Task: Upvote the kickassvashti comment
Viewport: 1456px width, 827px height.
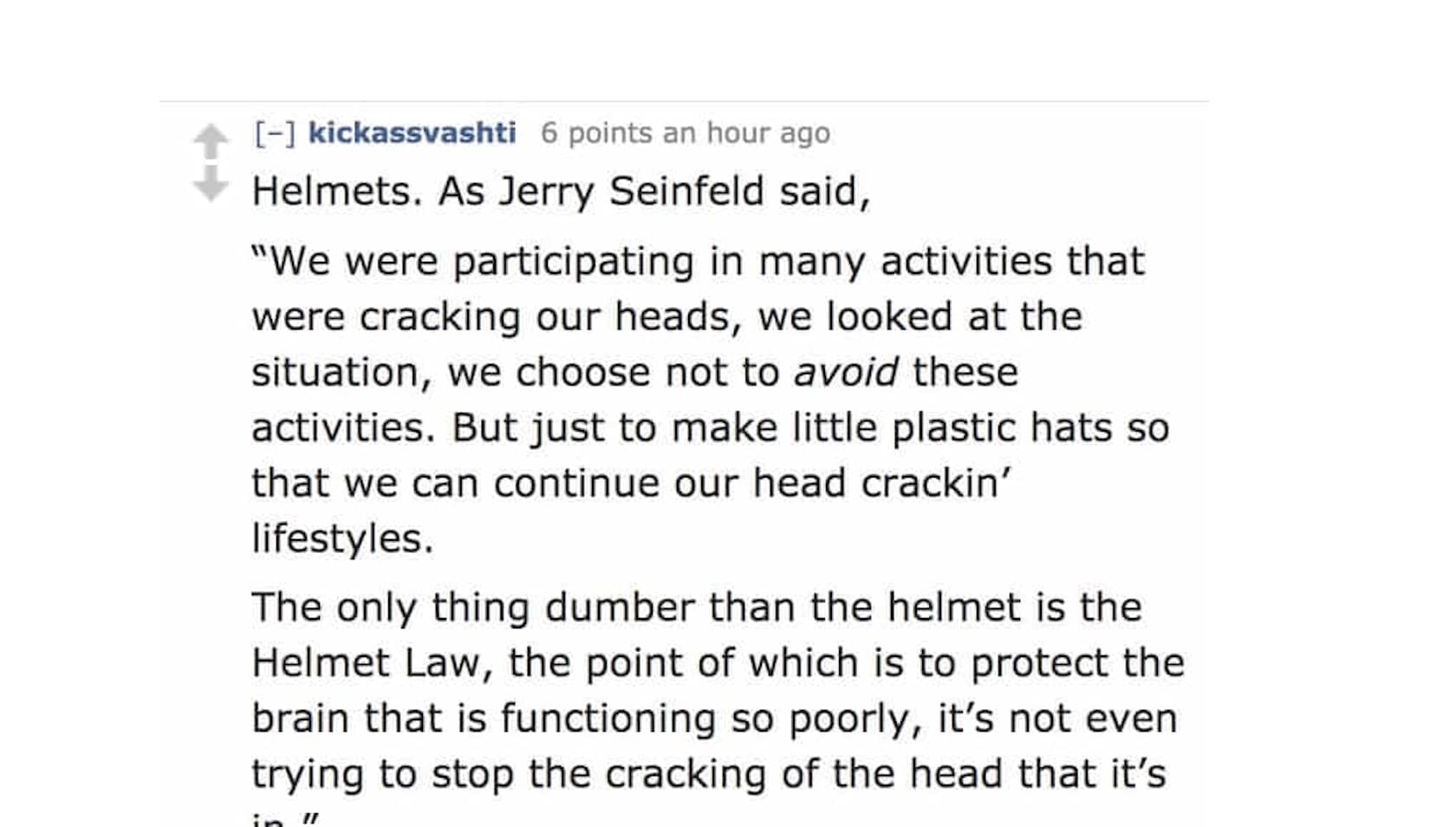Action: 210,140
